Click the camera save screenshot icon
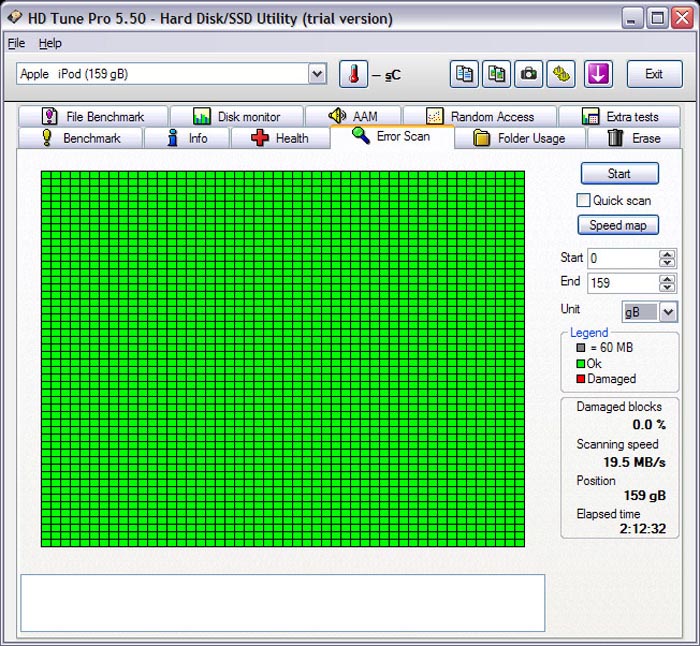This screenshot has width=700, height=646. (x=529, y=74)
